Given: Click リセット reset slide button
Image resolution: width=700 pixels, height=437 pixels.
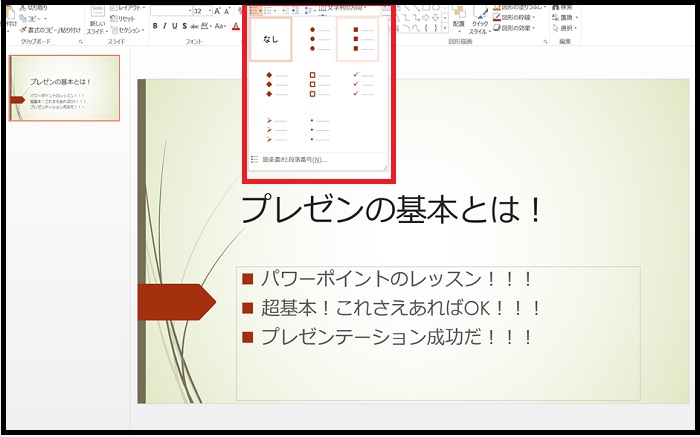Looking at the screenshot, I should [x=123, y=19].
